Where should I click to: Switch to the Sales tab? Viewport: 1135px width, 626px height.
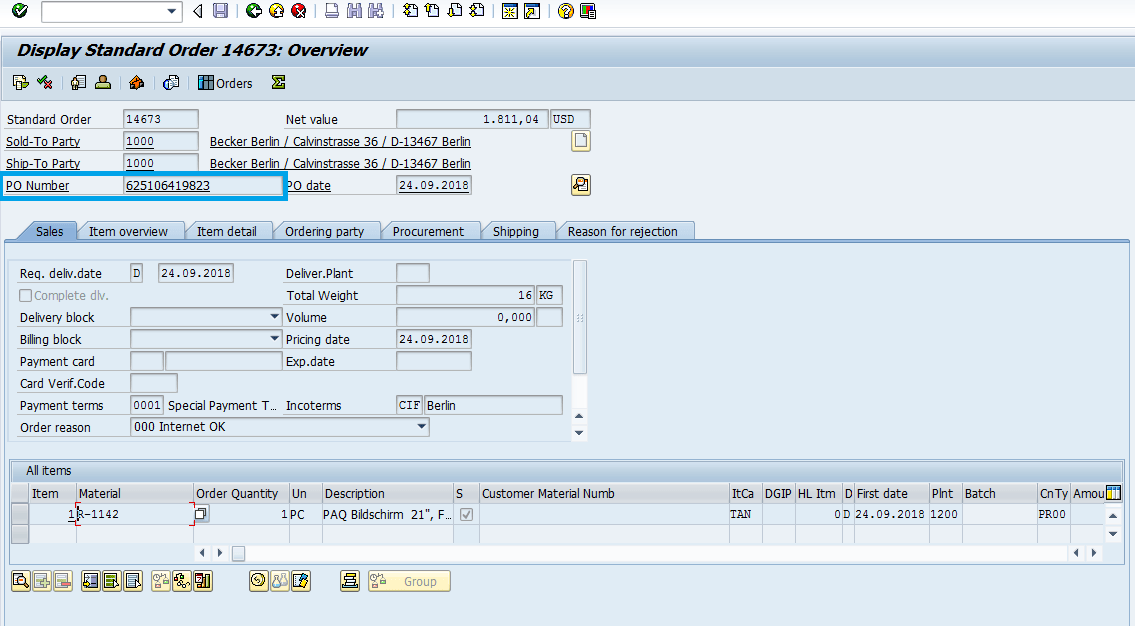49,231
